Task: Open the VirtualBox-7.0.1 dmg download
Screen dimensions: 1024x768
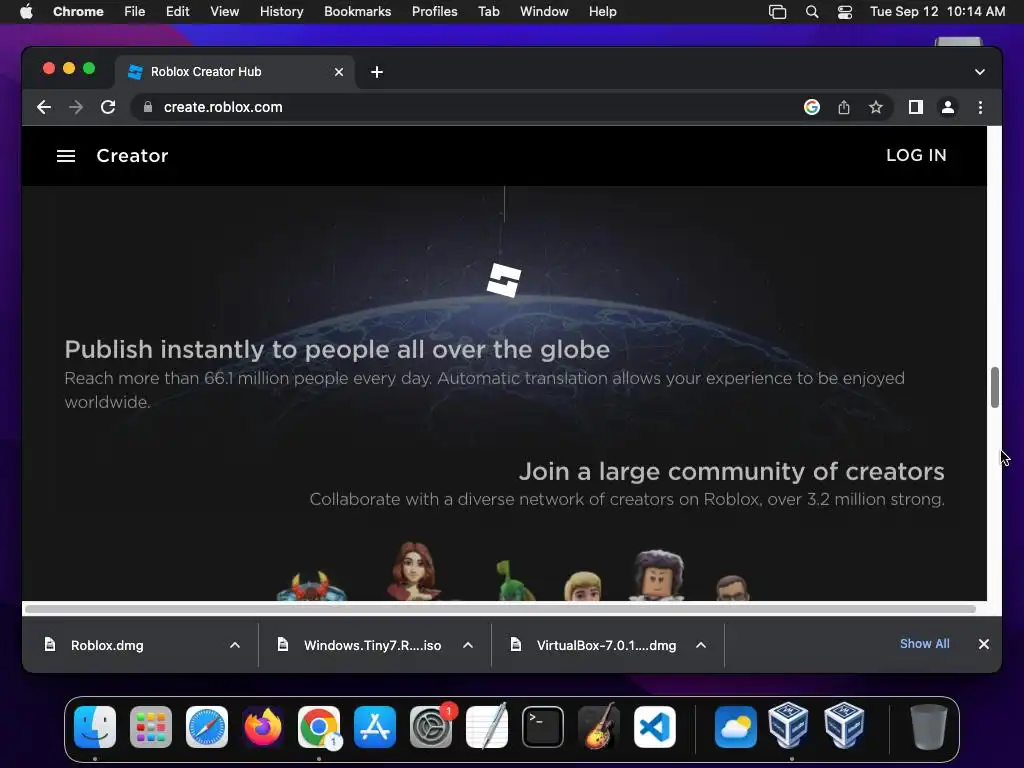Action: tap(606, 645)
